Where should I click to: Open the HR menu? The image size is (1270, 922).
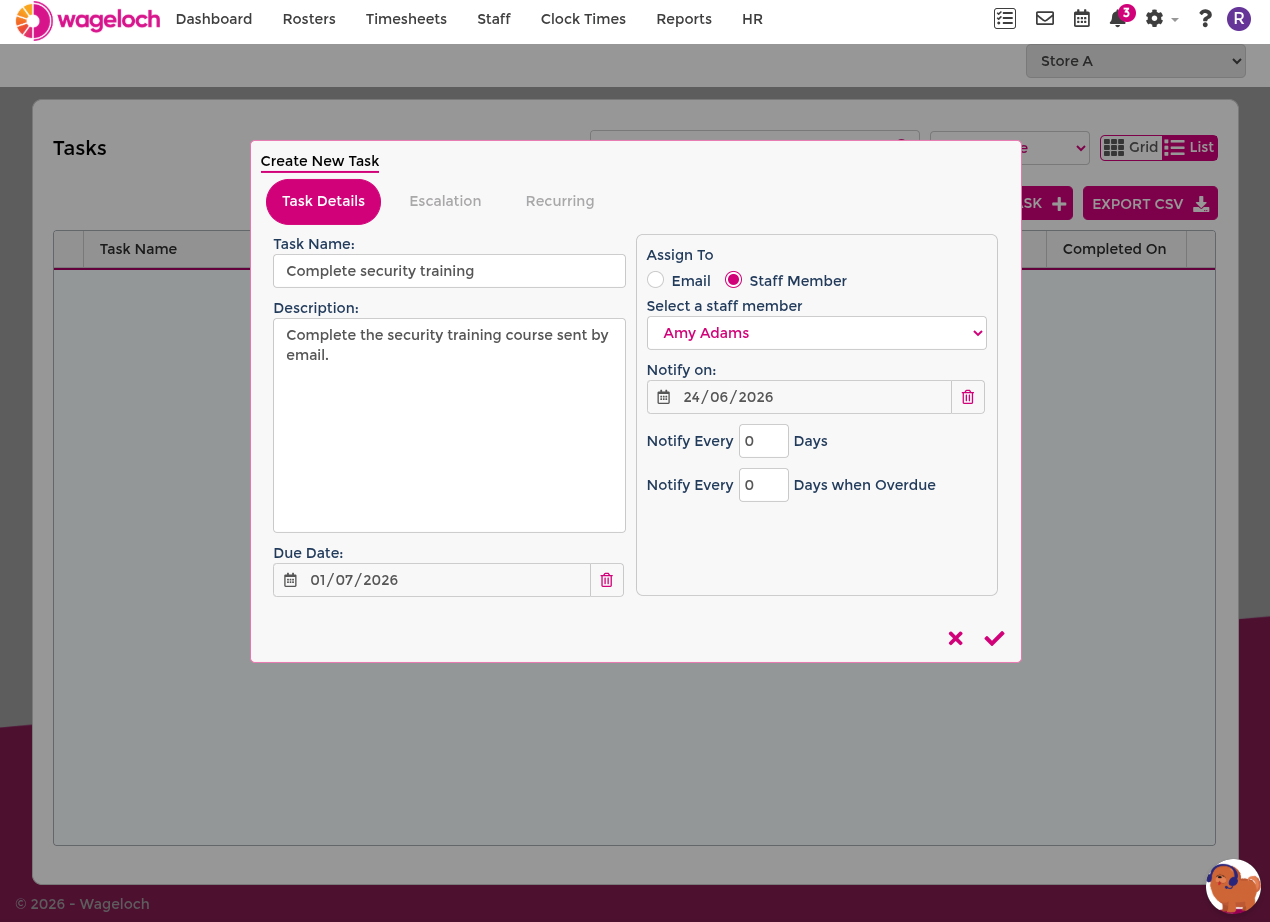coord(753,19)
